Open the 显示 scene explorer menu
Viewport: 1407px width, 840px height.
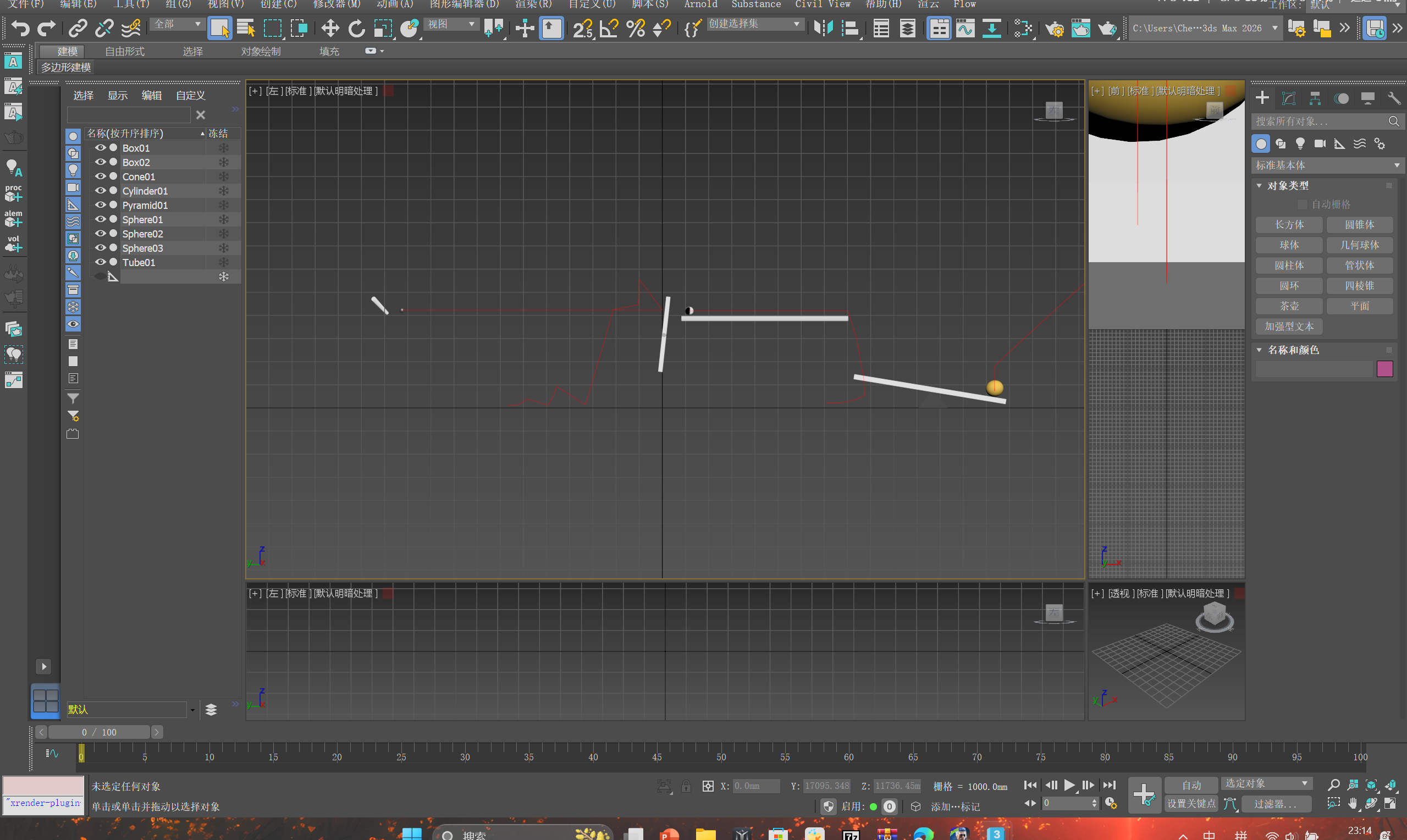(117, 95)
